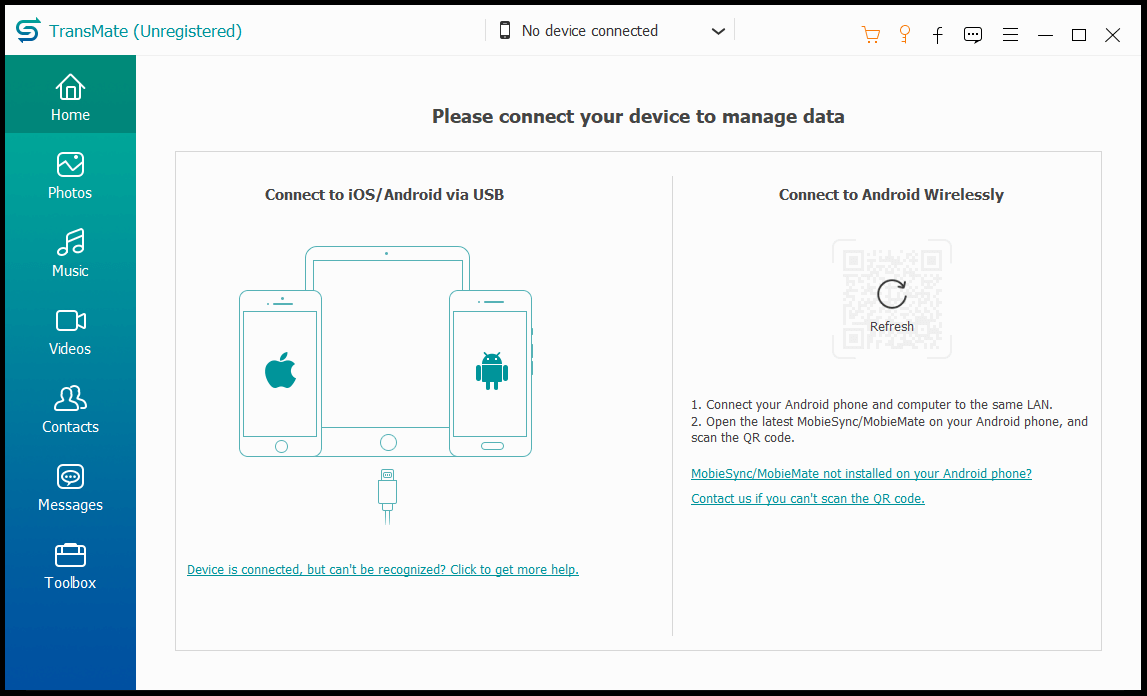Click the key register icon
1147x696 pixels.
[905, 34]
